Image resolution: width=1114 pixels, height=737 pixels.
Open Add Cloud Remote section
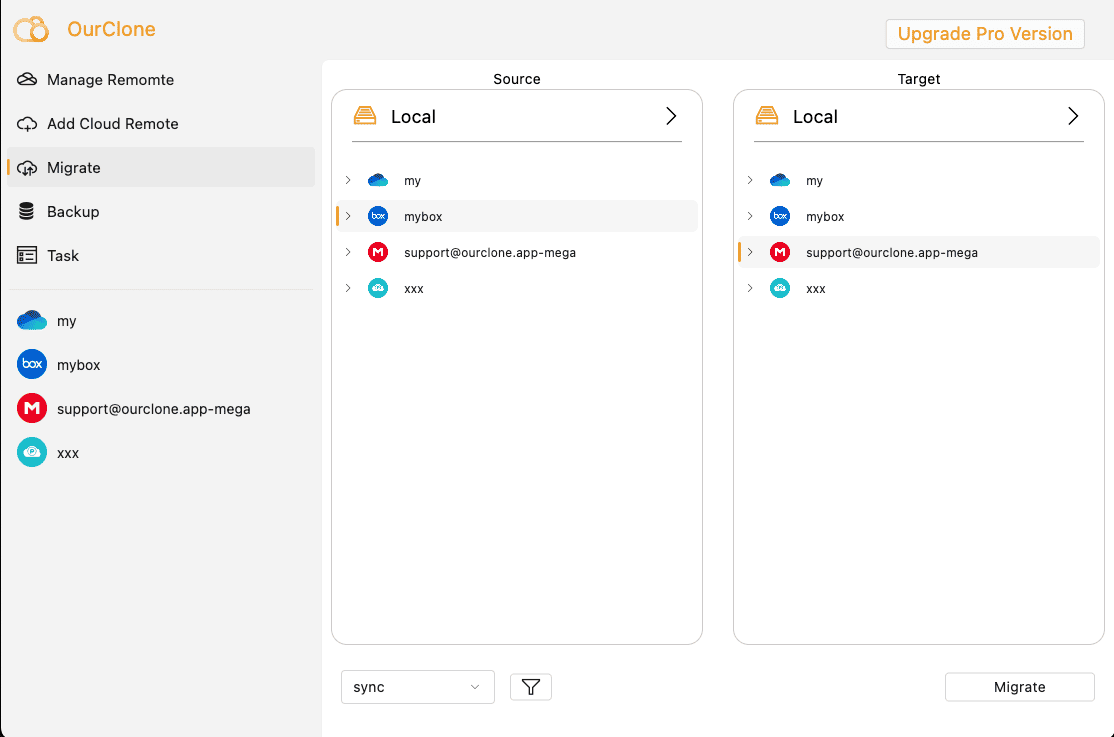161,124
